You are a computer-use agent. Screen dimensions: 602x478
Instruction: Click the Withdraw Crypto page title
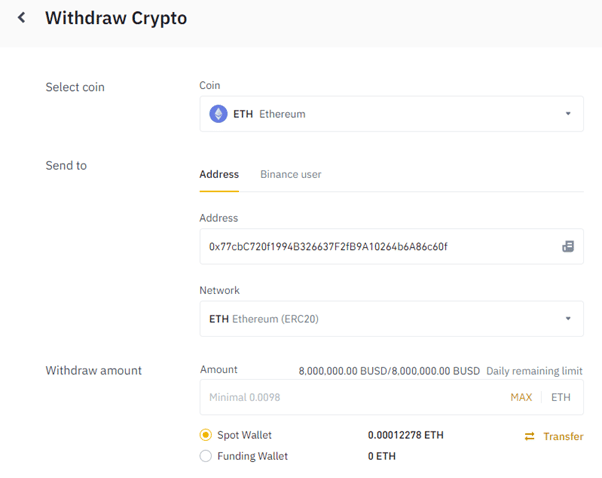pyautogui.click(x=116, y=18)
